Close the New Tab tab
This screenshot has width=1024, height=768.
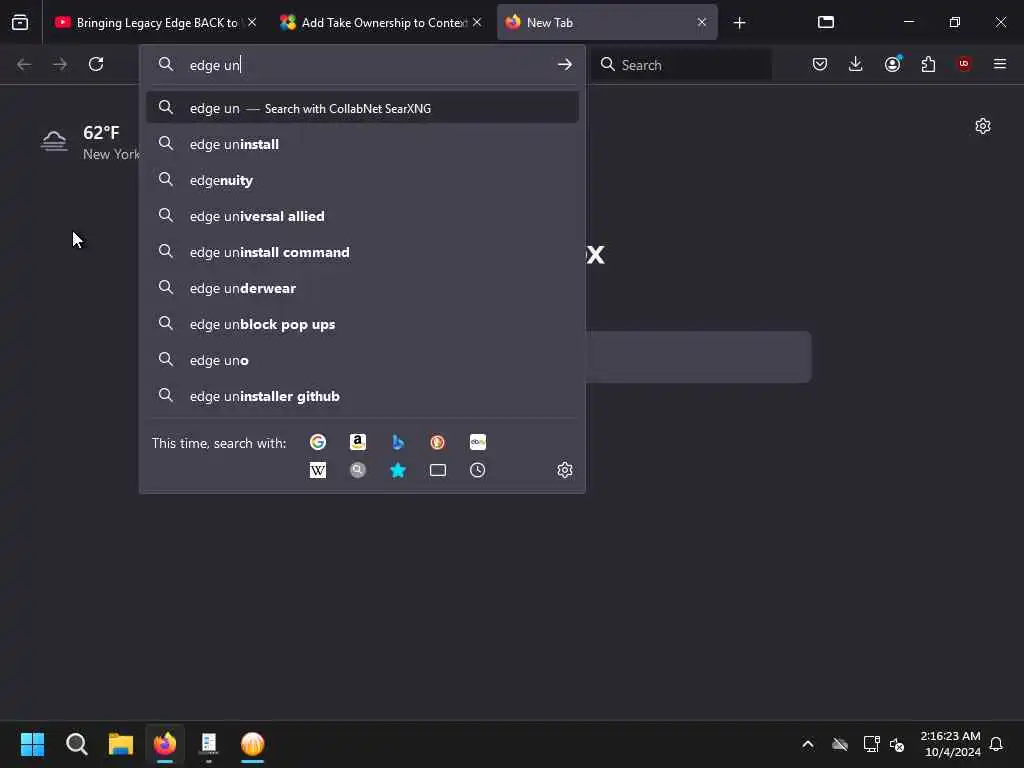(x=702, y=22)
